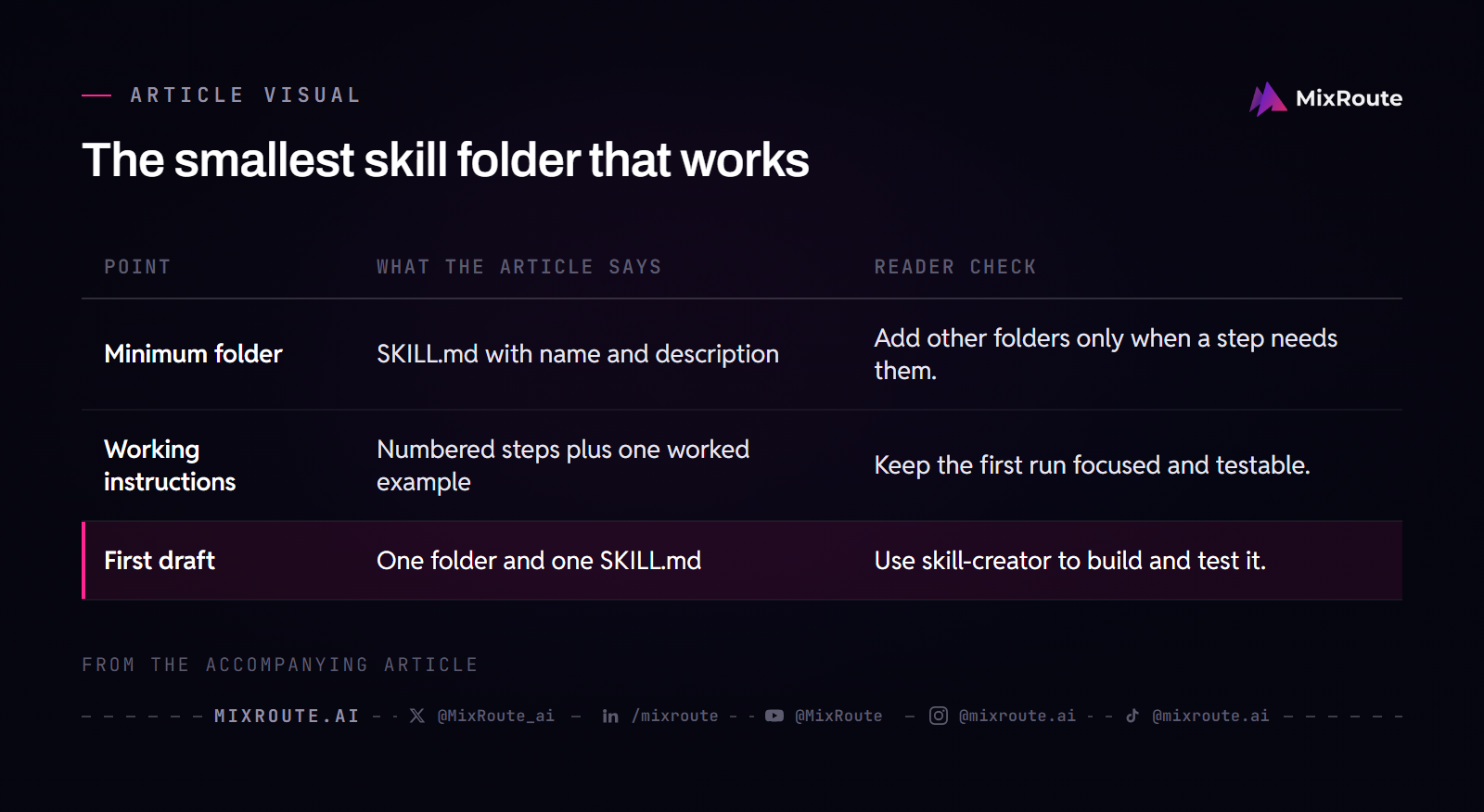Image resolution: width=1484 pixels, height=812 pixels.
Task: Click the MixRoute logo mark
Action: pos(1268,98)
